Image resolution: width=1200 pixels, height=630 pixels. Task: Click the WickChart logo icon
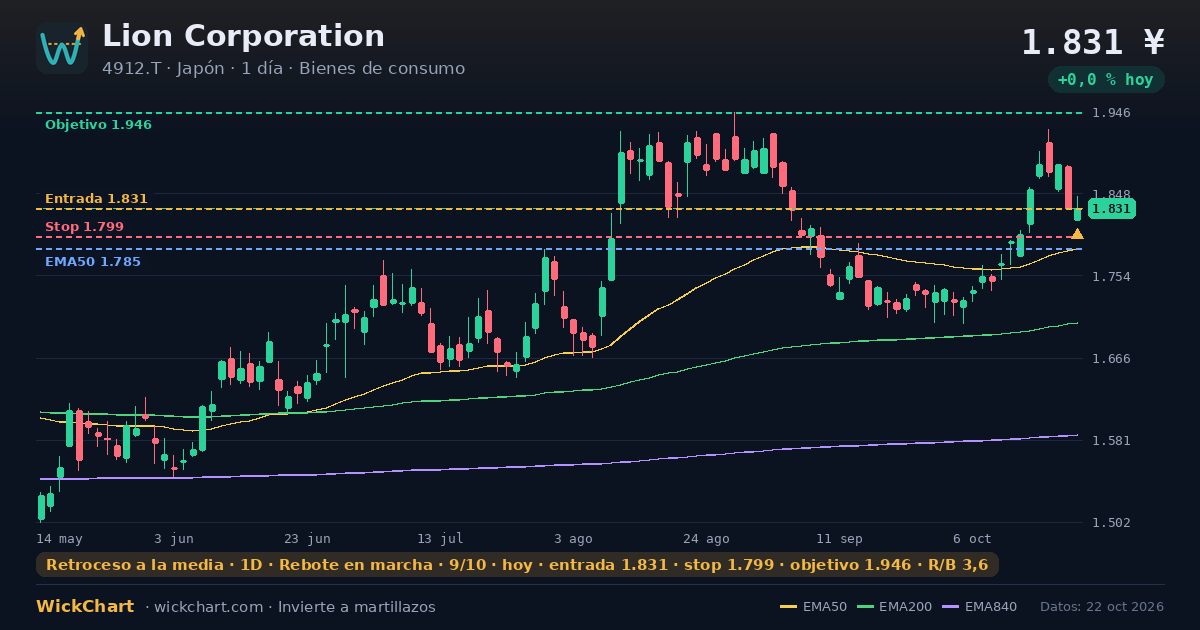click(x=62, y=48)
